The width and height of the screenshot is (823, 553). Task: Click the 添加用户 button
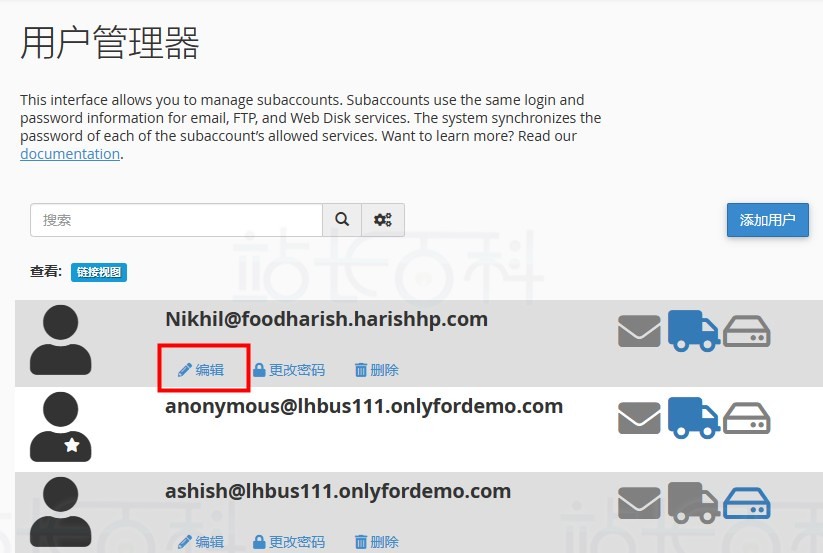[x=767, y=220]
